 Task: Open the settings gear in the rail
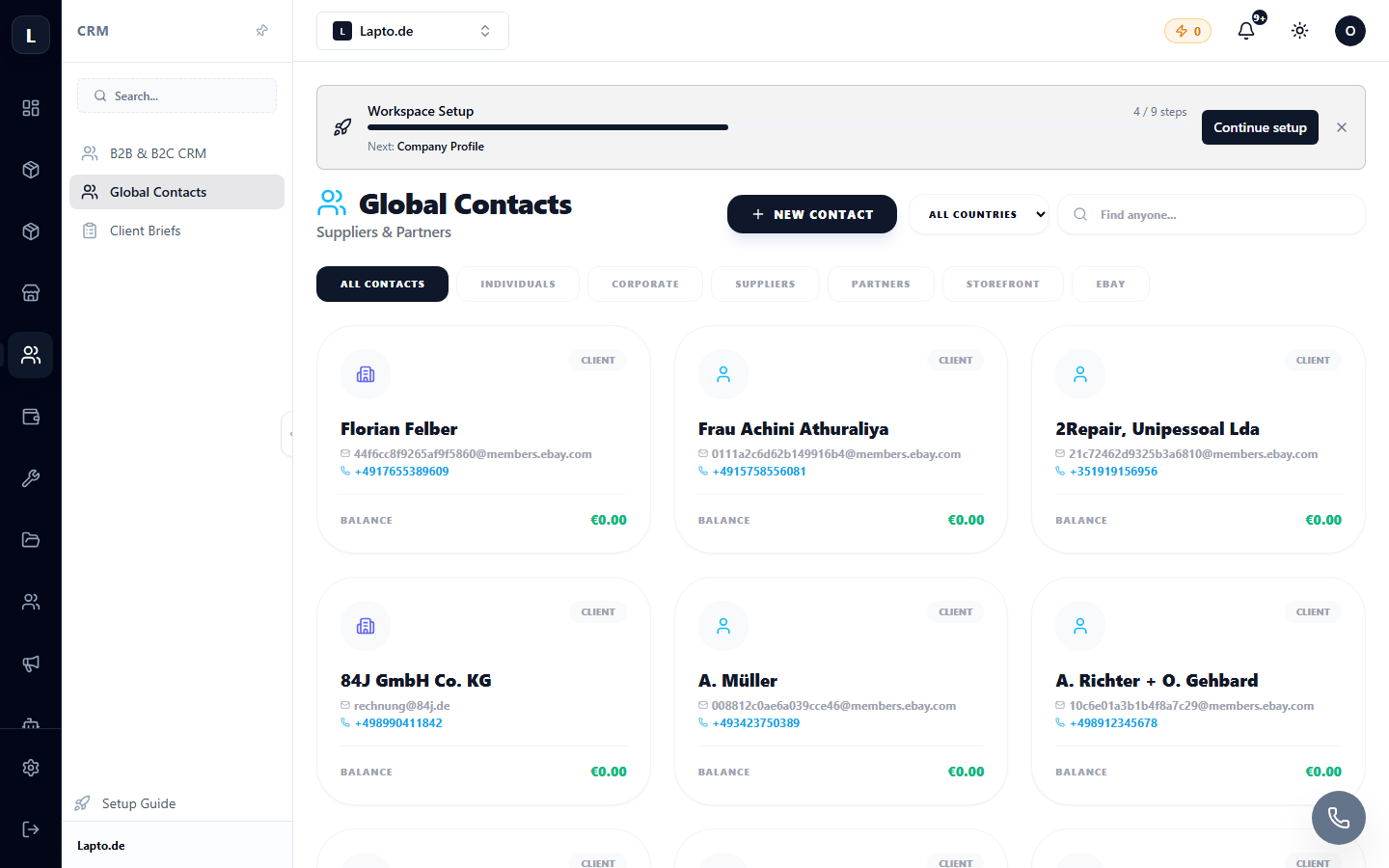pyautogui.click(x=31, y=768)
